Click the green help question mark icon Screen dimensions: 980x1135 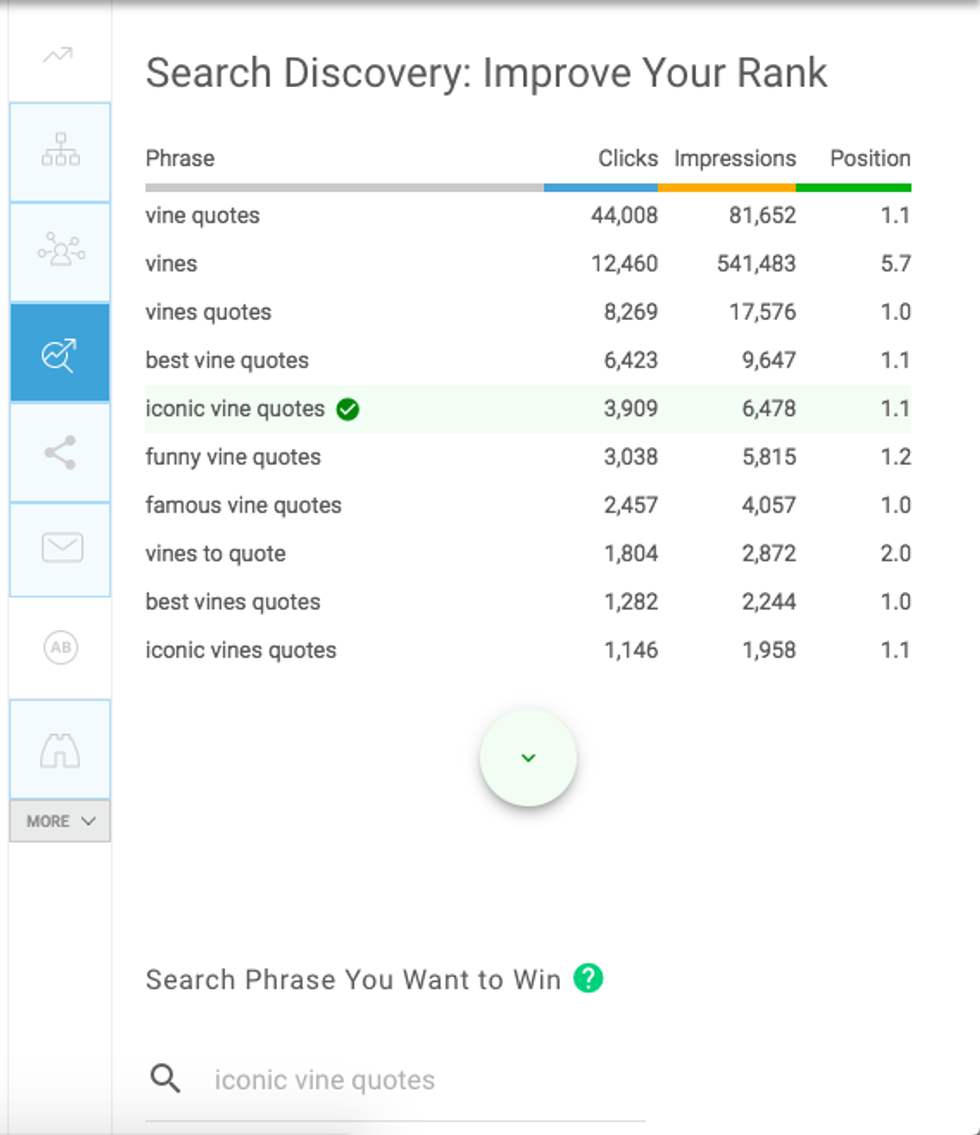pos(589,978)
